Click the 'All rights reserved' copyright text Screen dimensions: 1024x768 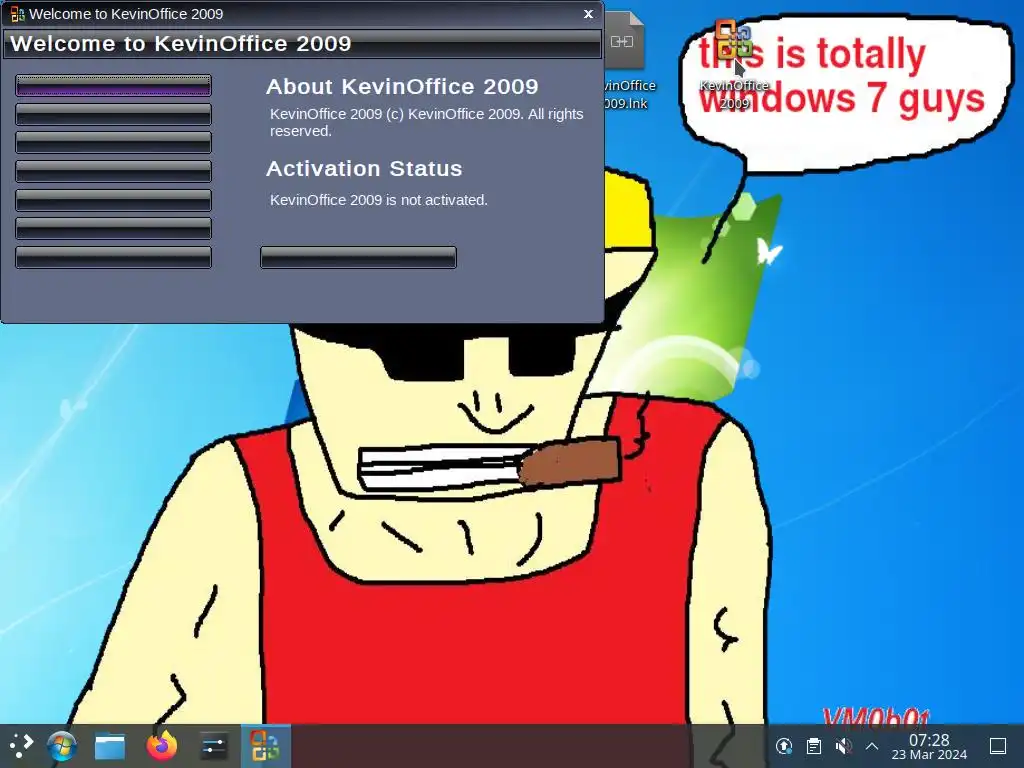point(426,122)
